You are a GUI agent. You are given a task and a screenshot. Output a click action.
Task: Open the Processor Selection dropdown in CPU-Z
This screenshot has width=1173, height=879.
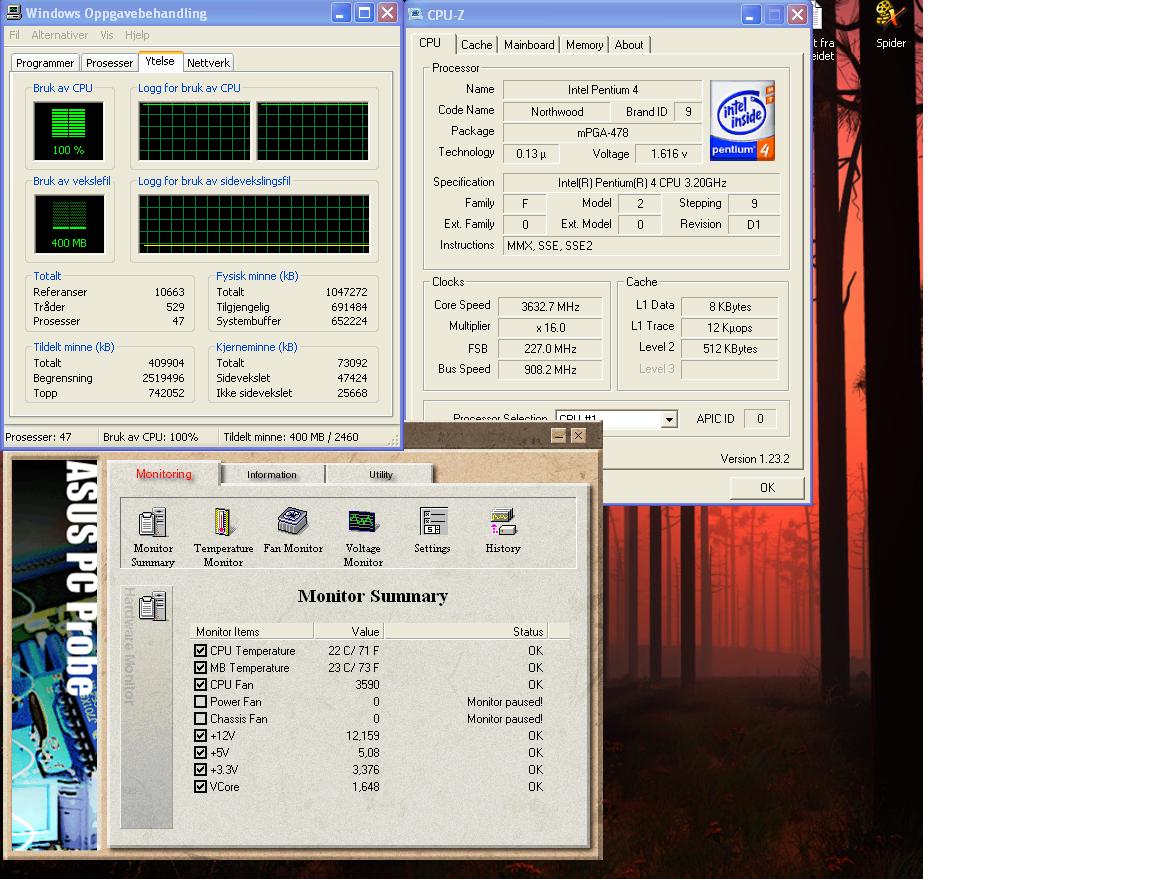[x=670, y=419]
